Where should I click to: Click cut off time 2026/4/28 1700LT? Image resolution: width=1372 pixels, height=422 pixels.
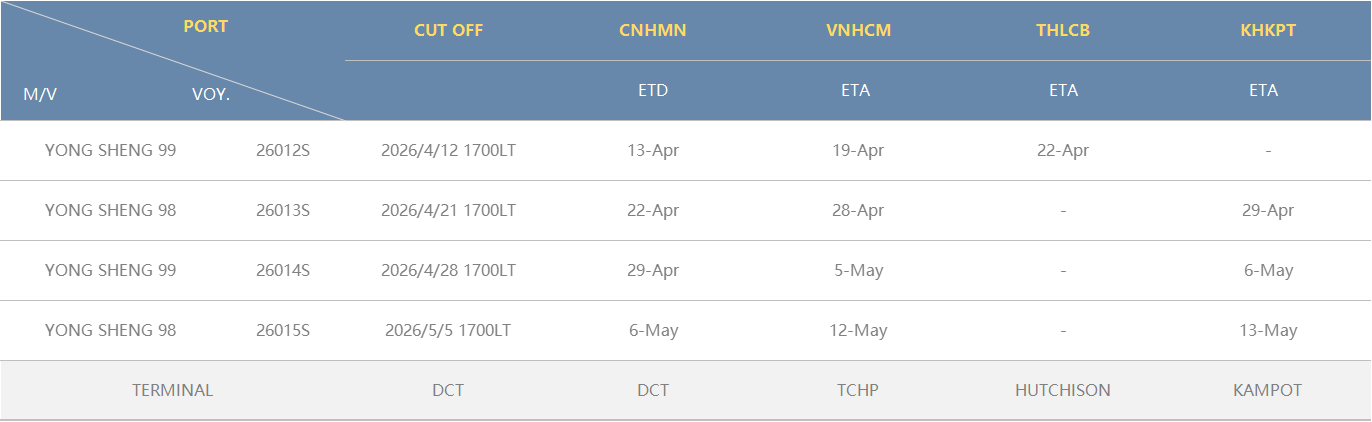click(448, 271)
